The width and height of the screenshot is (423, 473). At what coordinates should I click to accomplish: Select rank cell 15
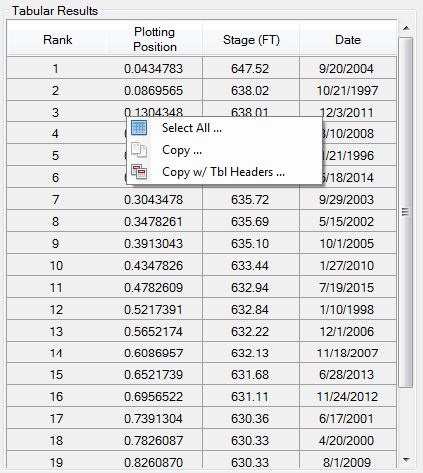[56, 374]
